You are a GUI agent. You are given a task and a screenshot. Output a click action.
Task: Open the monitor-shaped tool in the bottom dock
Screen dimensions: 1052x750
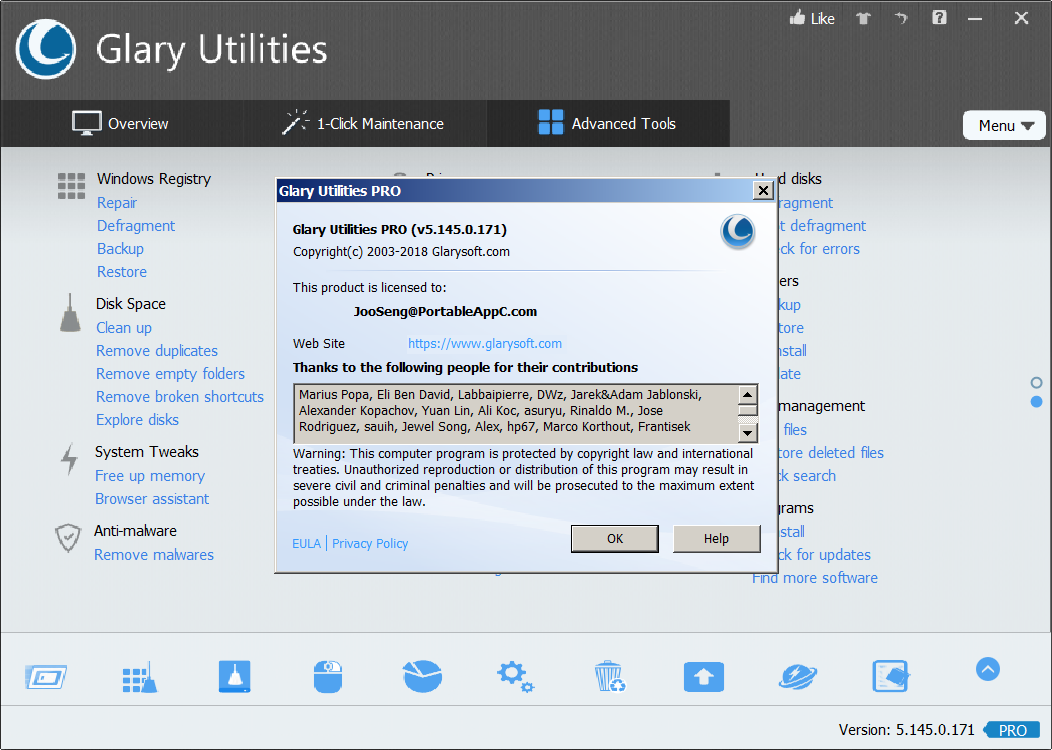46,677
